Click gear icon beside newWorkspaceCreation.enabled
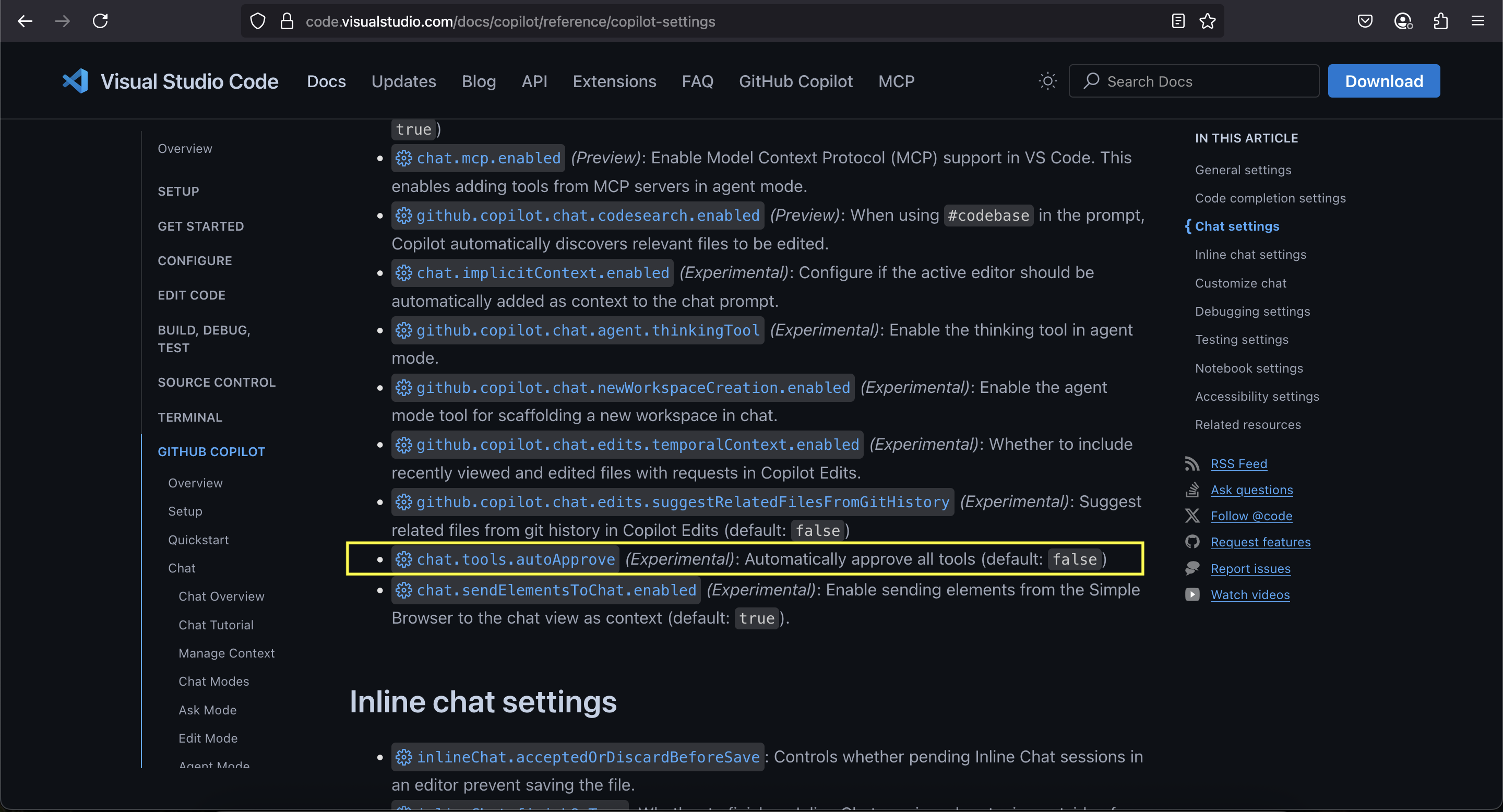 [404, 387]
